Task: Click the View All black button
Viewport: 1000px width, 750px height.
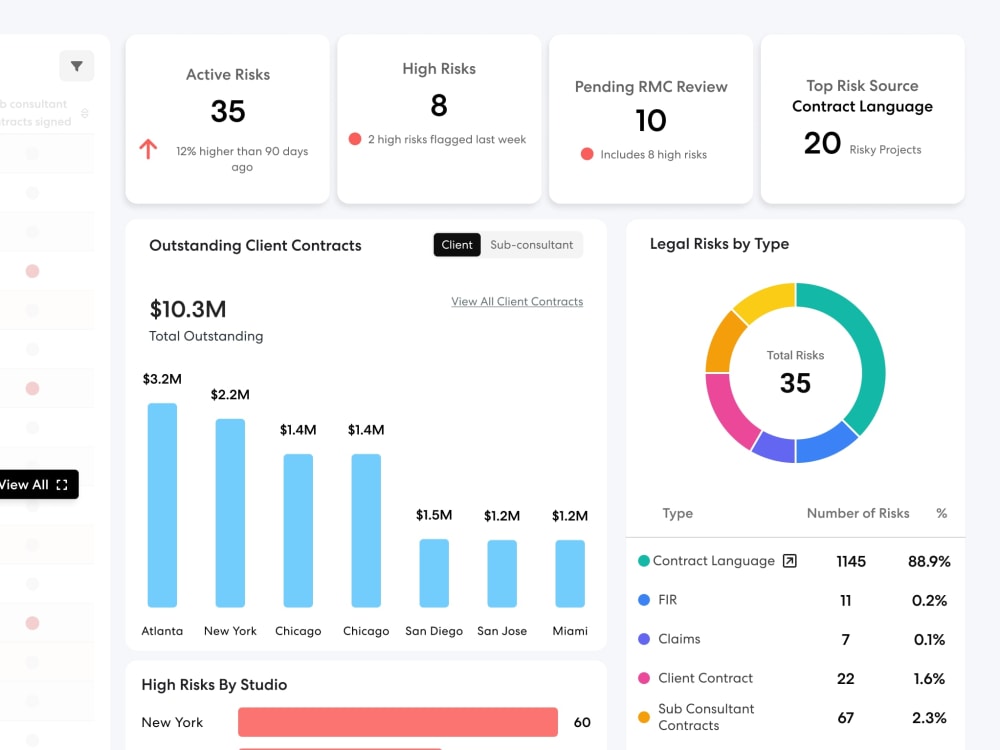Action: [38, 485]
